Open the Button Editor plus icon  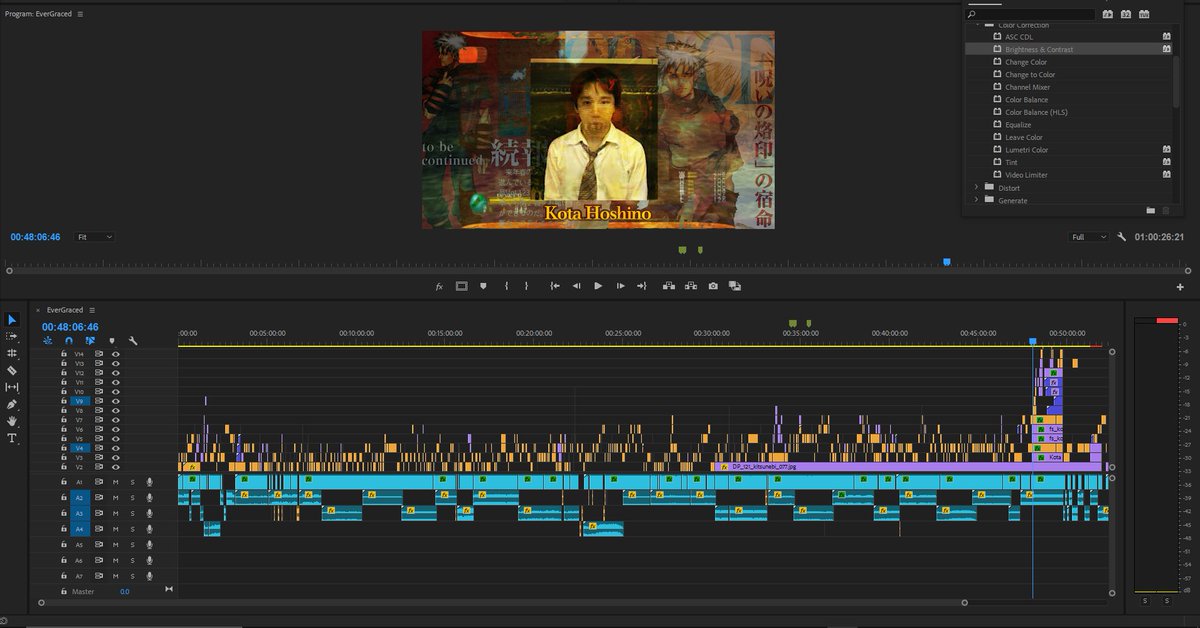(1180, 287)
